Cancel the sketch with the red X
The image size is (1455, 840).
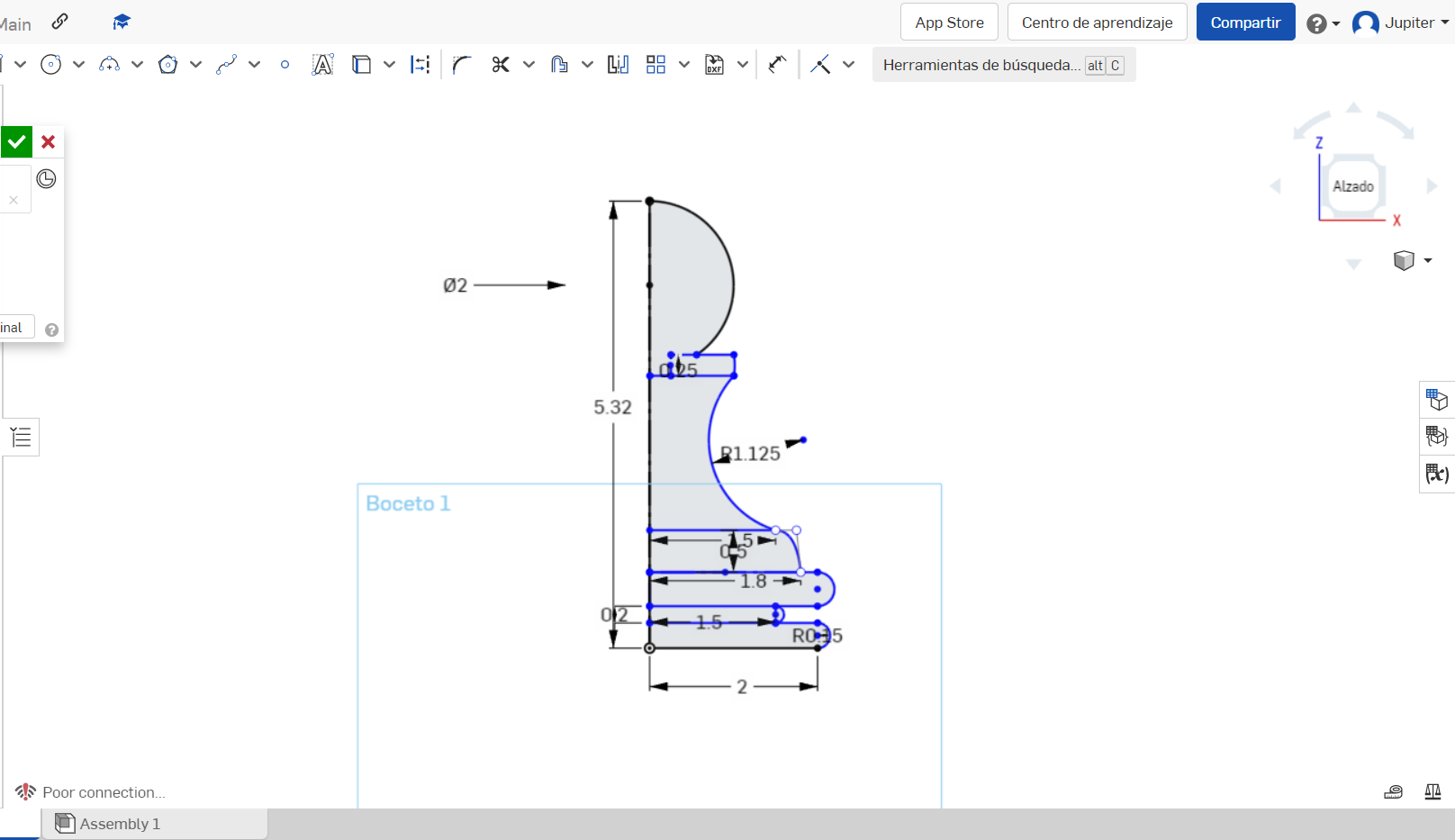(49, 141)
